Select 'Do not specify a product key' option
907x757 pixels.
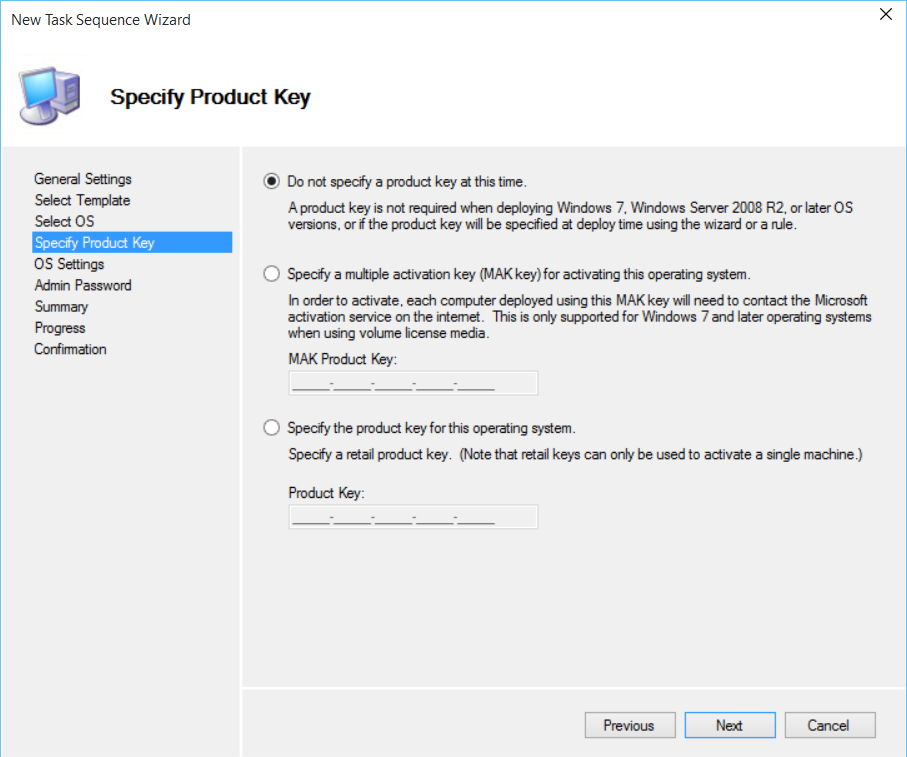[271, 182]
